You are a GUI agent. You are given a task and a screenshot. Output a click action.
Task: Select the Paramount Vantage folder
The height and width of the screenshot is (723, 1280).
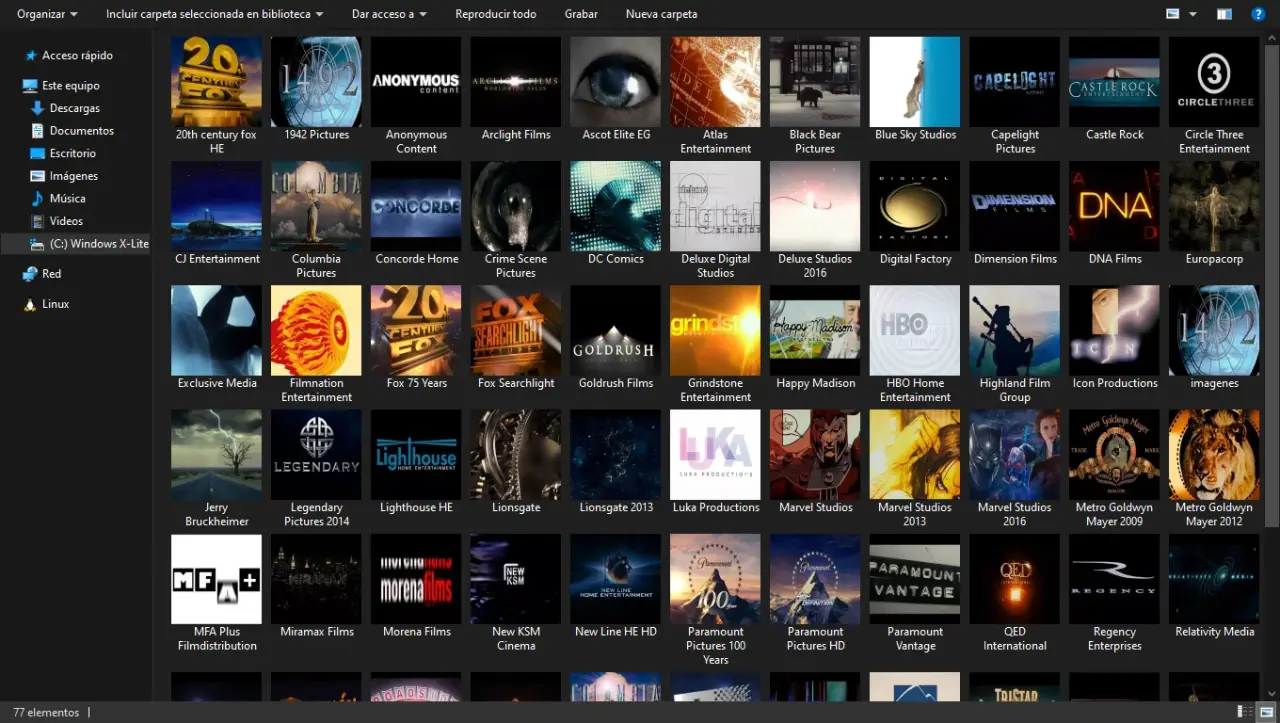click(915, 593)
